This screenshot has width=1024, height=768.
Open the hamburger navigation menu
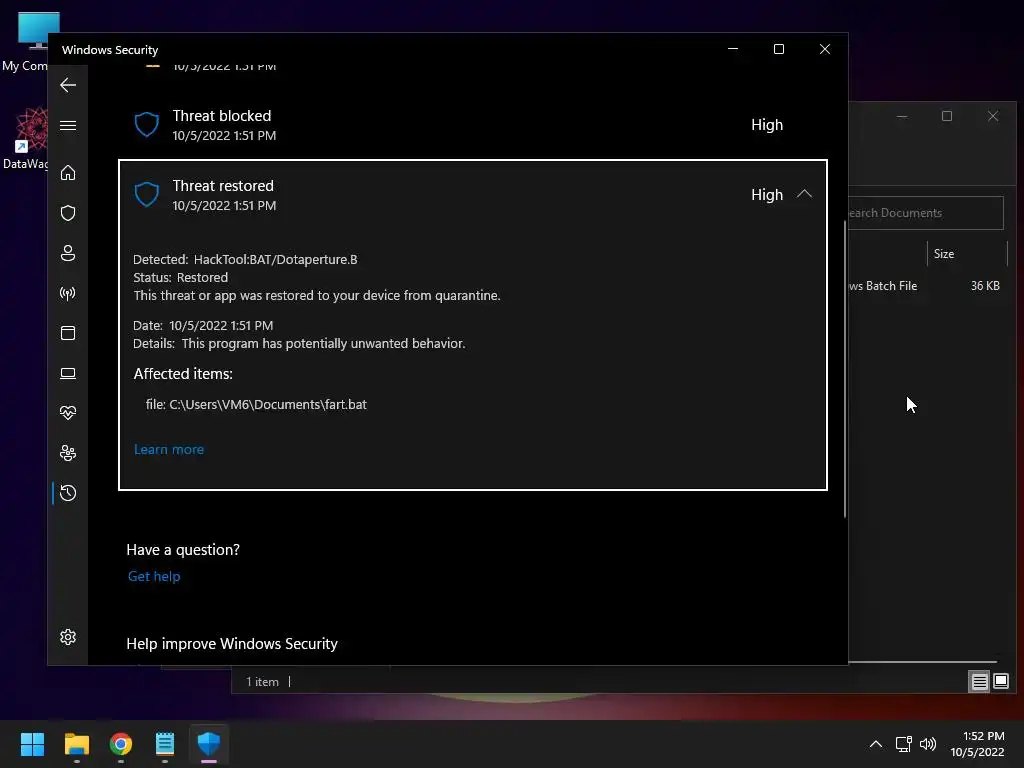[68, 125]
